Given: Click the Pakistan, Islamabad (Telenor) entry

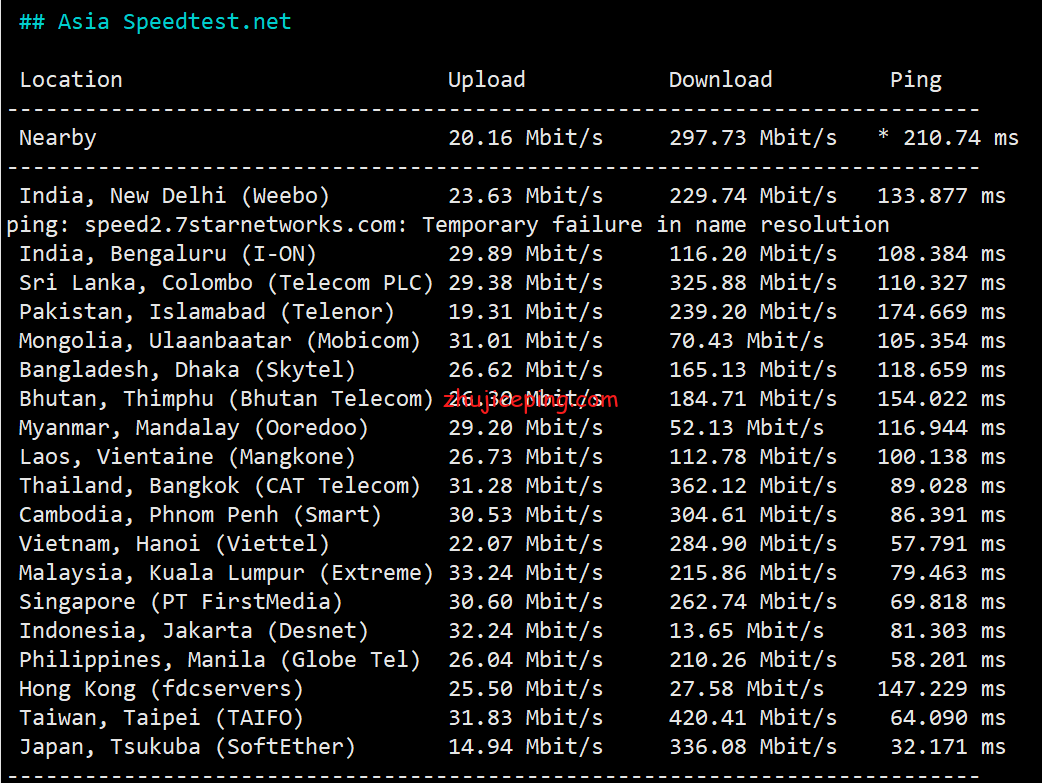Looking at the screenshot, I should [207, 312].
